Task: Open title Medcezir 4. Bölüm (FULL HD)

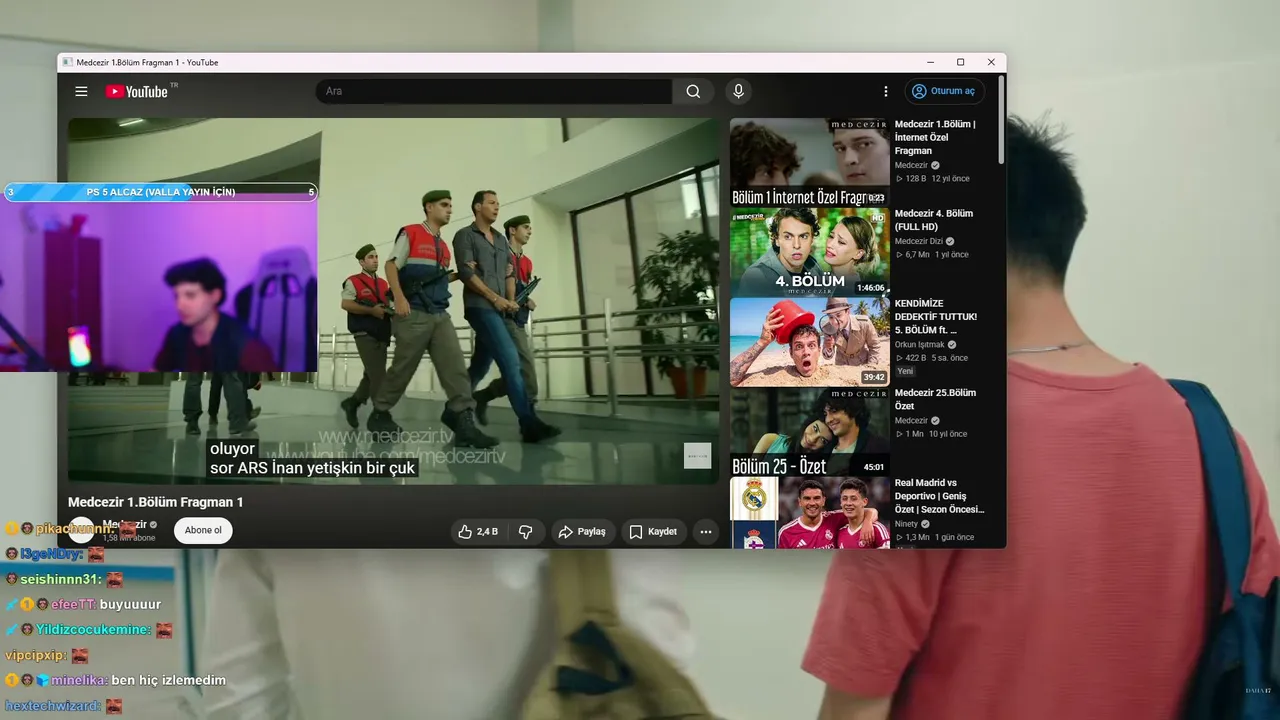Action: 934,220
